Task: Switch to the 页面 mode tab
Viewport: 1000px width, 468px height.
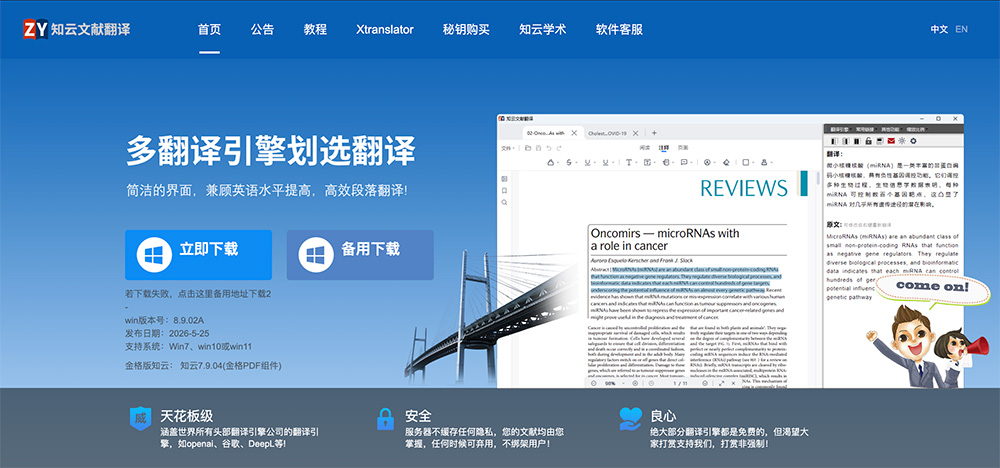Action: [683, 147]
